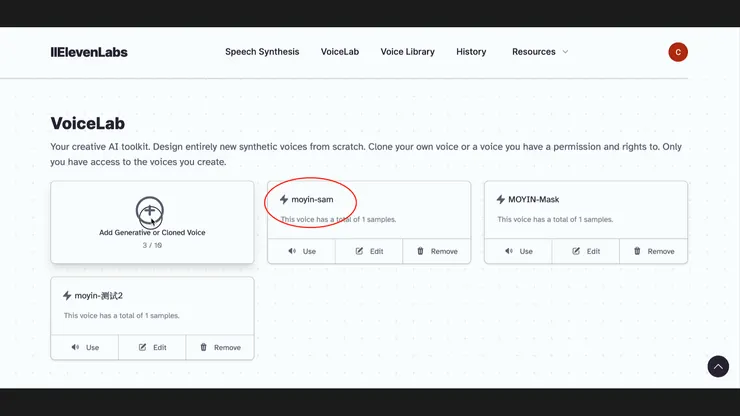Click the samples description under moyin-测试2

pos(121,315)
